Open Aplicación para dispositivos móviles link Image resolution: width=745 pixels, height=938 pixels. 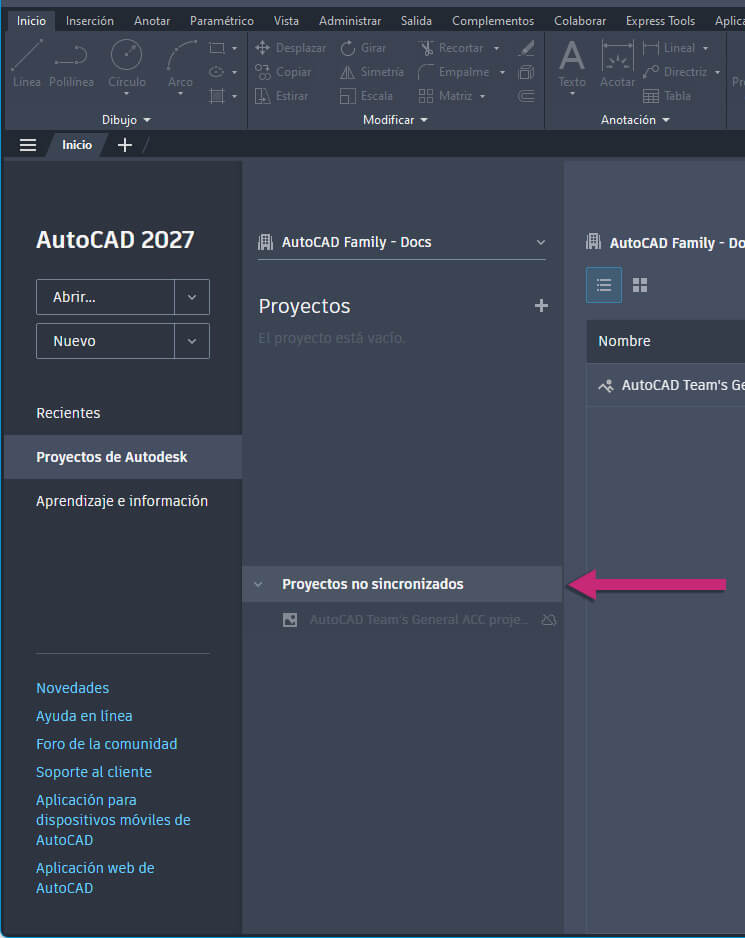click(113, 820)
